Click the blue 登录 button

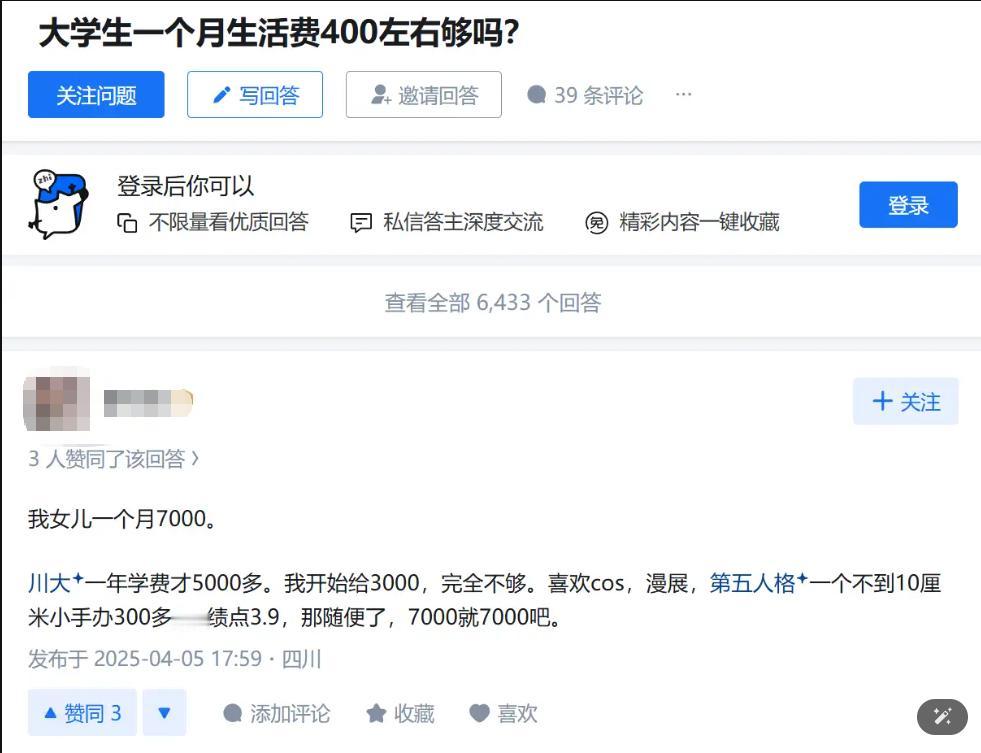(908, 205)
